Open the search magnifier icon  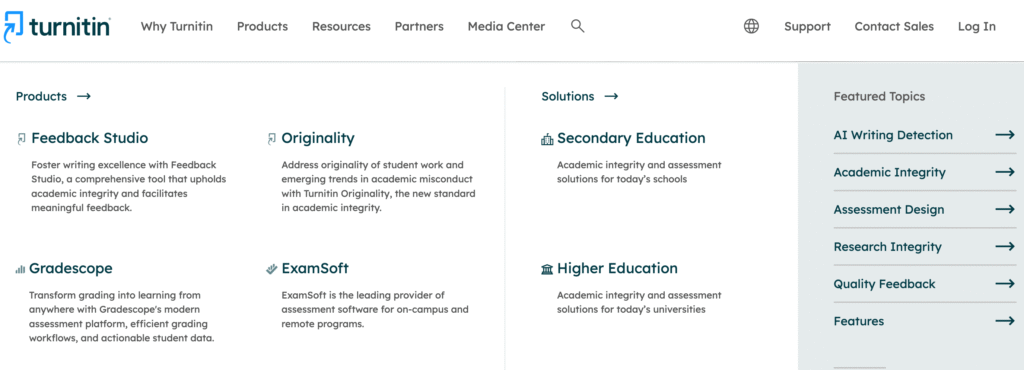click(577, 26)
